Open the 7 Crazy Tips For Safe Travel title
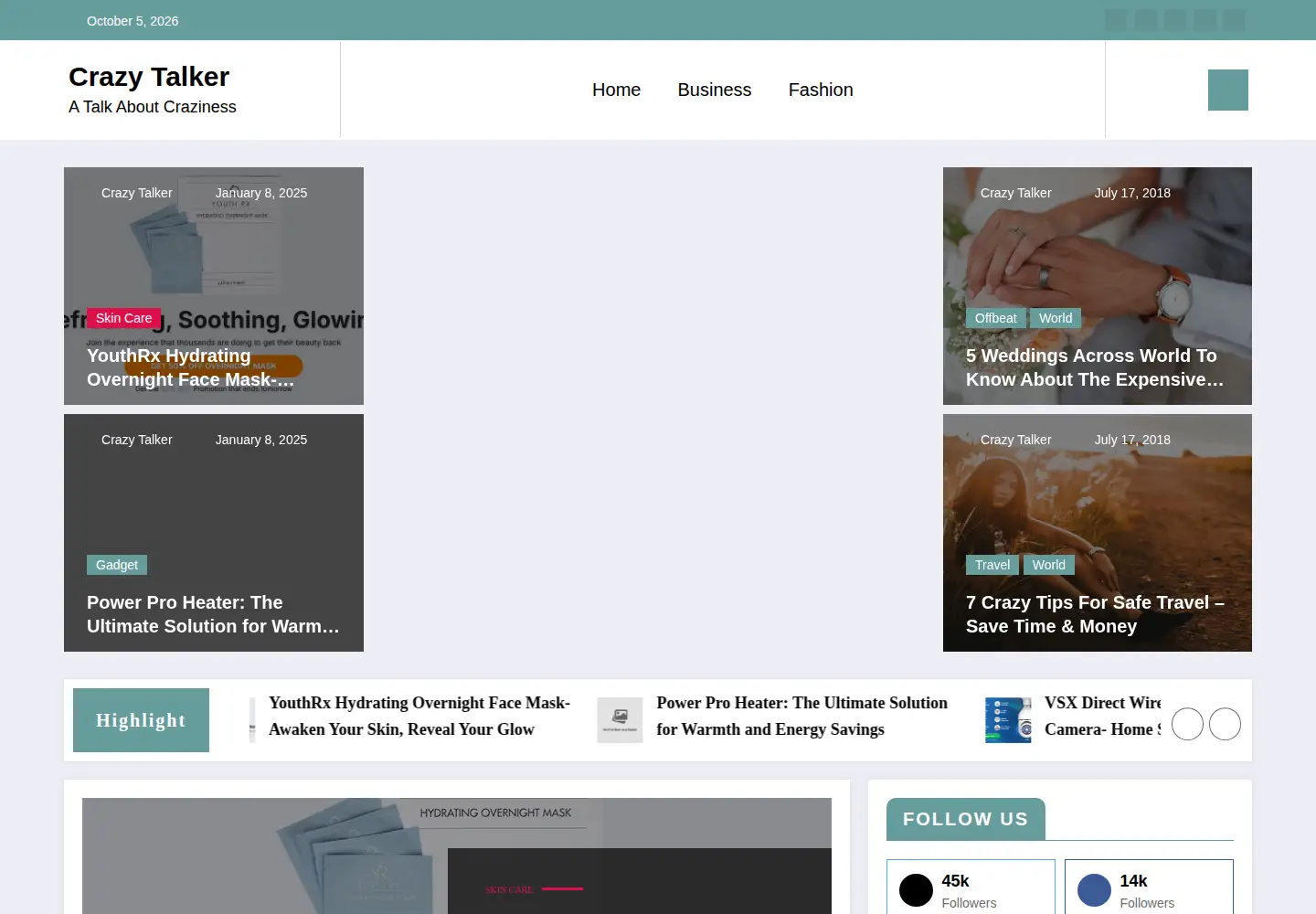 1095,614
